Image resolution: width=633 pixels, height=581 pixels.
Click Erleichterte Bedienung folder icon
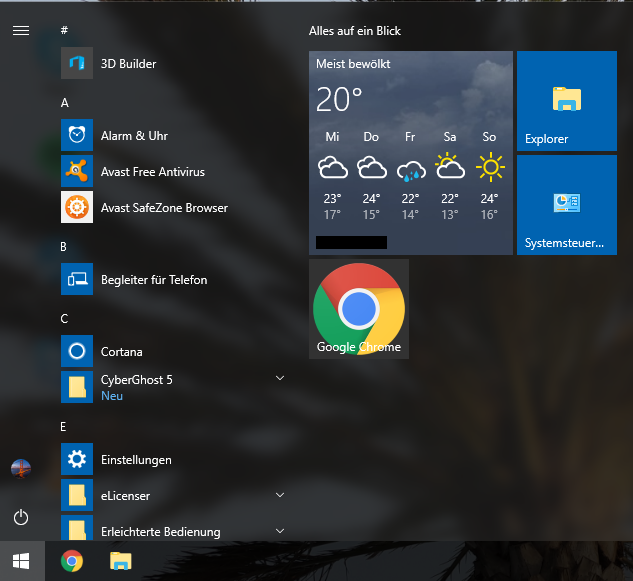77,528
